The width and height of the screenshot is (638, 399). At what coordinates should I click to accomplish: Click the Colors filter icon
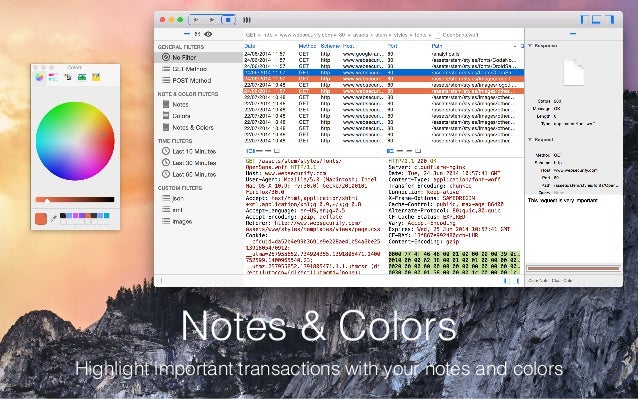pos(166,116)
